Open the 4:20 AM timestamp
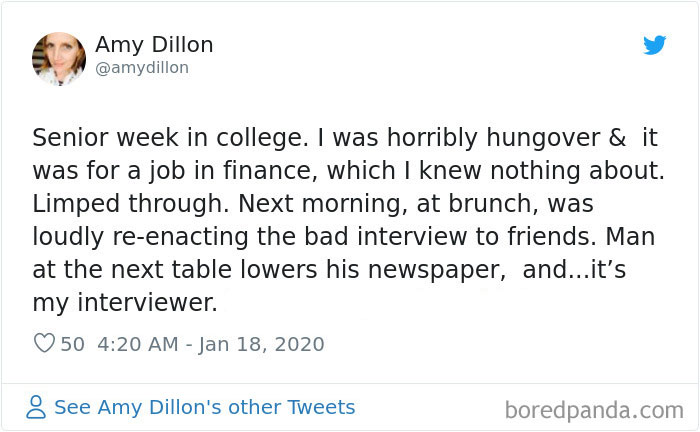This screenshot has height=432, width=700. click(x=137, y=344)
